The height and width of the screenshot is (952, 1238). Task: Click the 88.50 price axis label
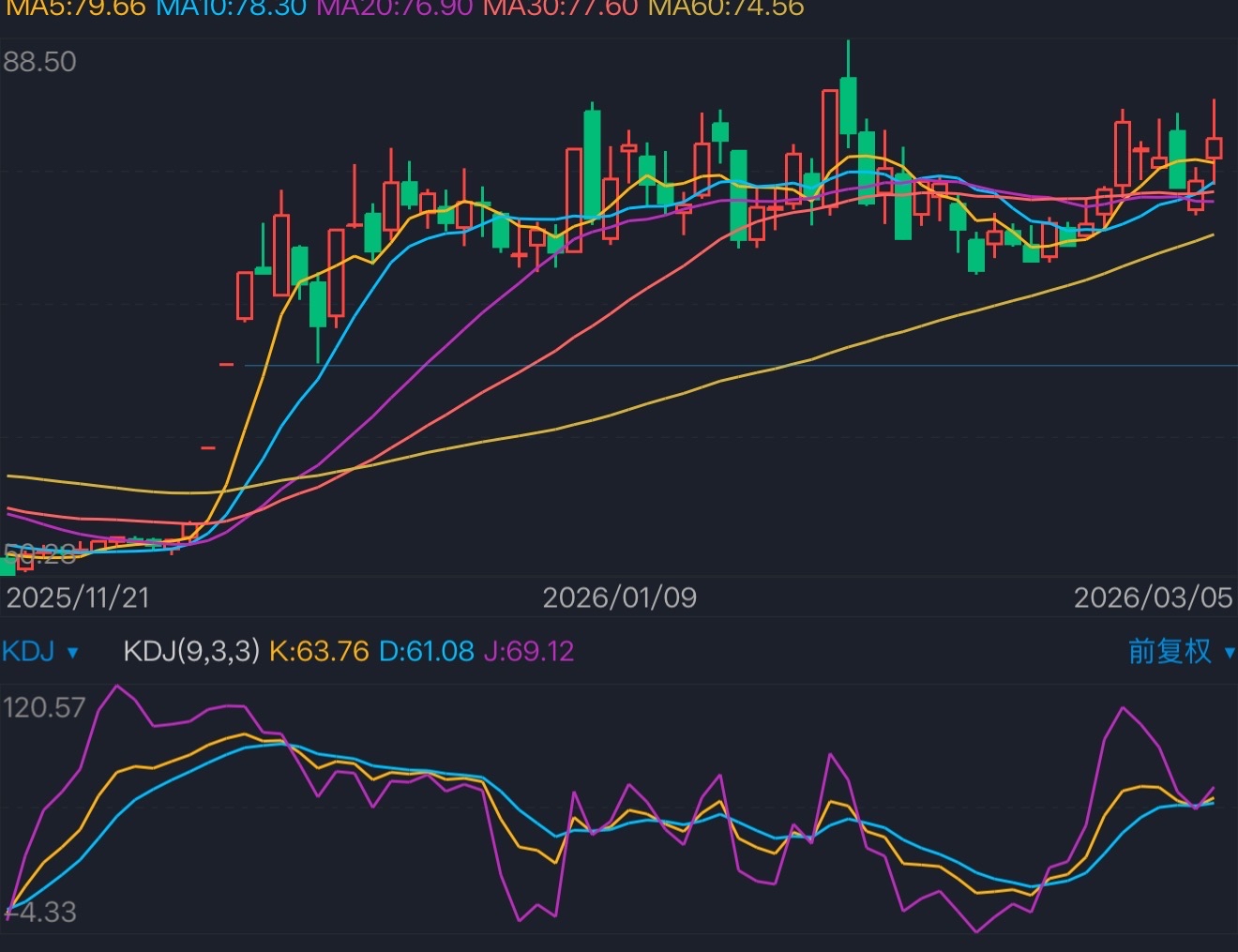click(x=39, y=62)
